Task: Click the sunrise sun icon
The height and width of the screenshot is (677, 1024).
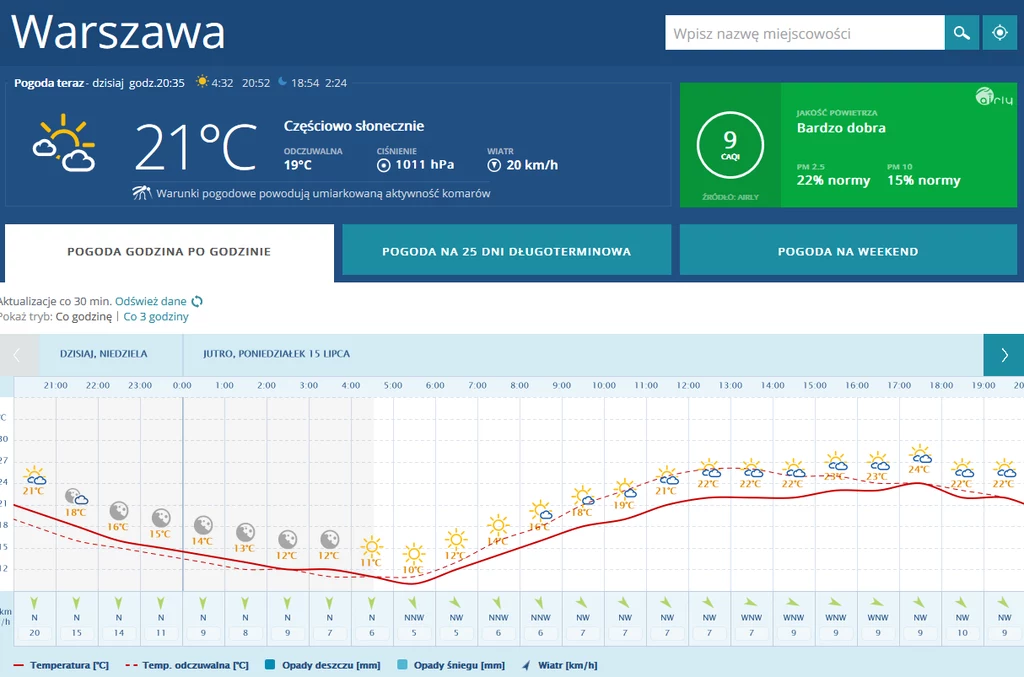Action: coord(202,82)
